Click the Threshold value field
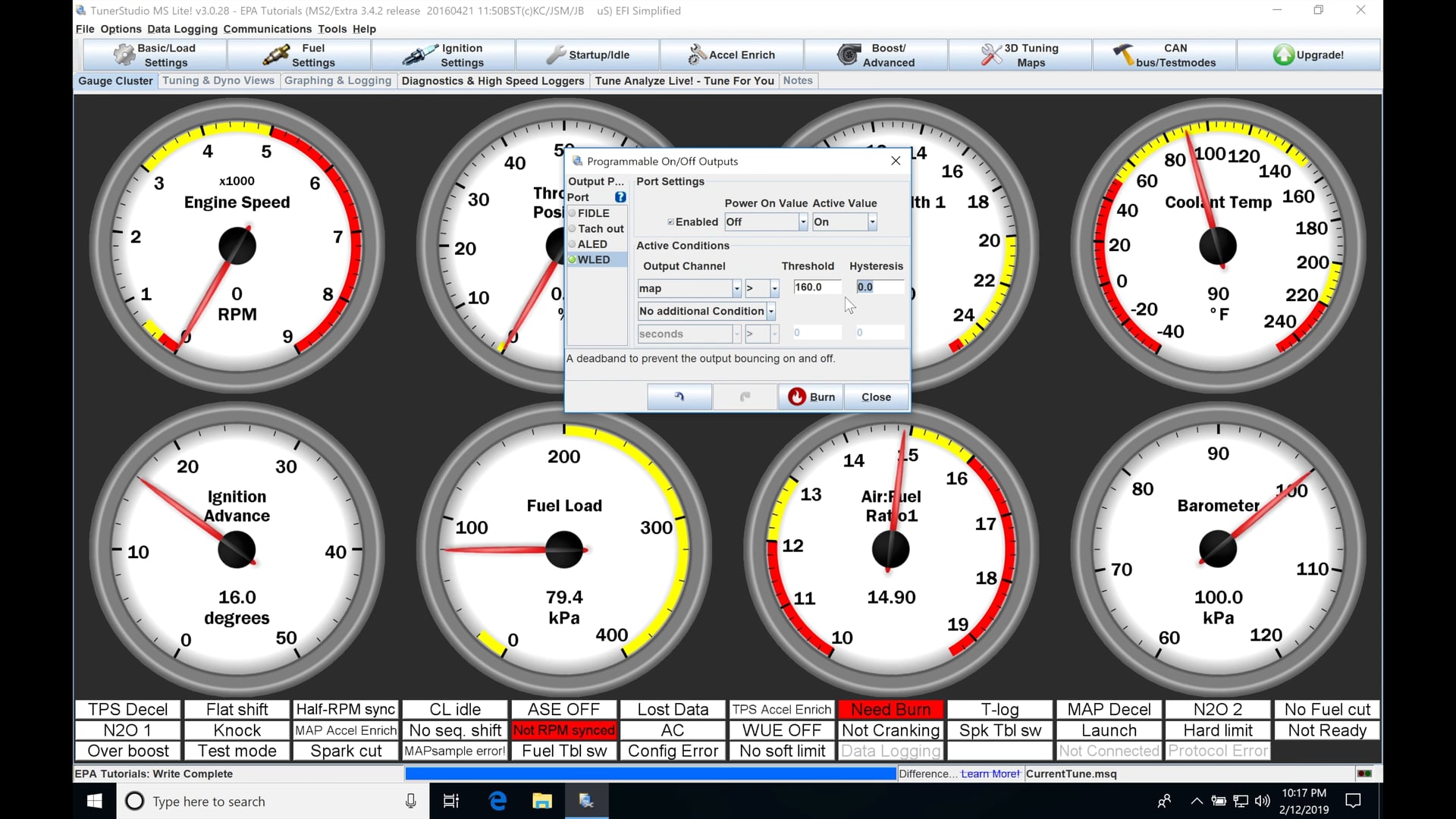Screen dimensions: 1456x819 [x=816, y=287]
